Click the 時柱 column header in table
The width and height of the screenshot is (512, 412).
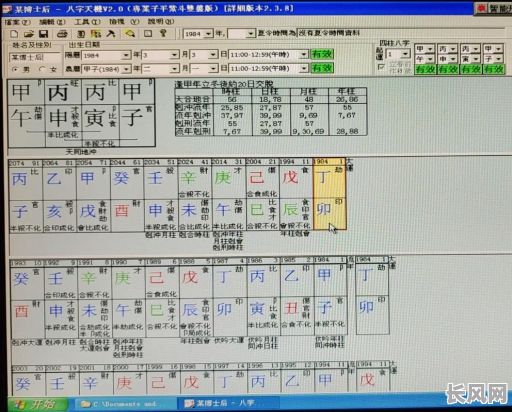coord(232,91)
